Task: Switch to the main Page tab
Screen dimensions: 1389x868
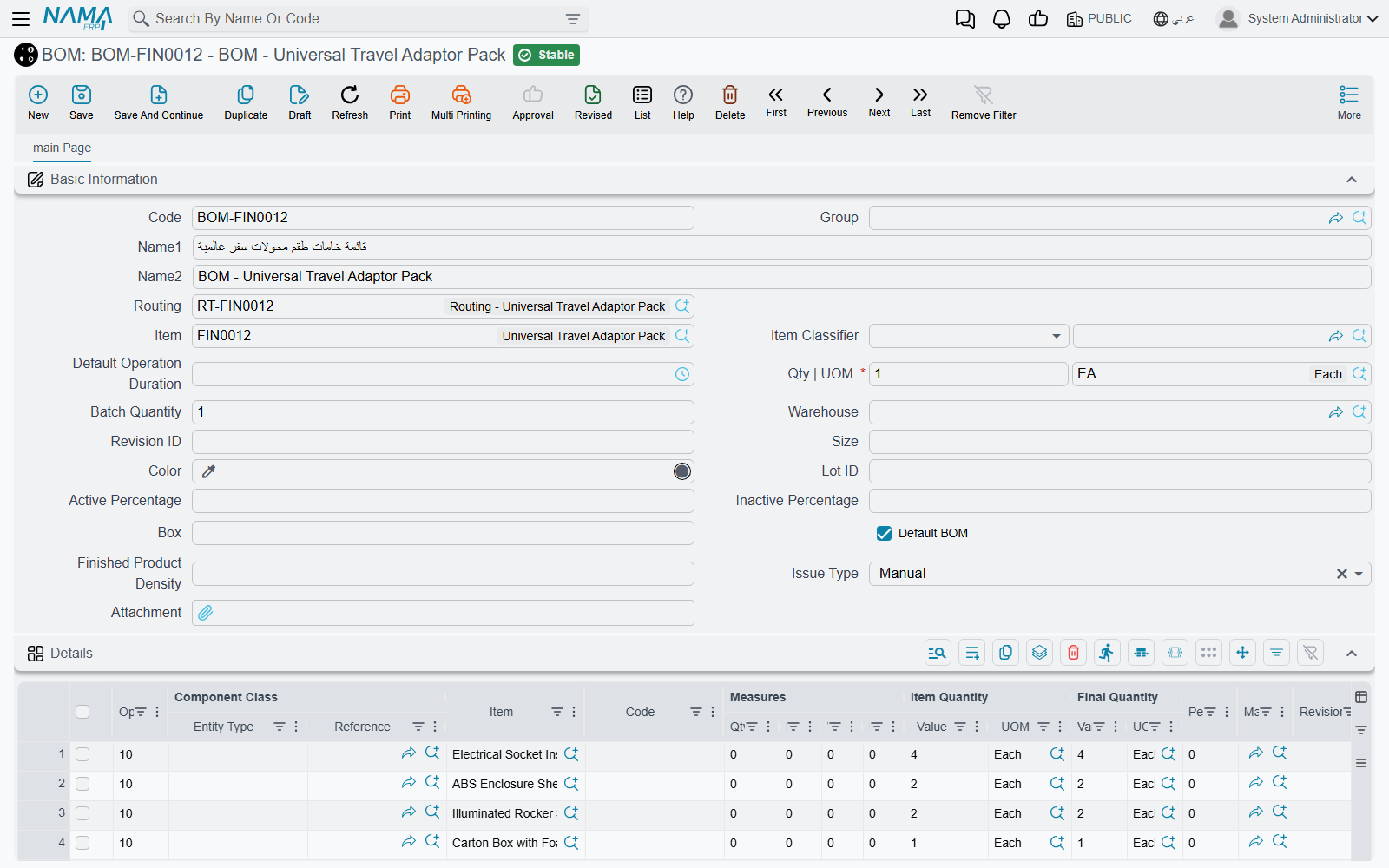Action: [62, 148]
